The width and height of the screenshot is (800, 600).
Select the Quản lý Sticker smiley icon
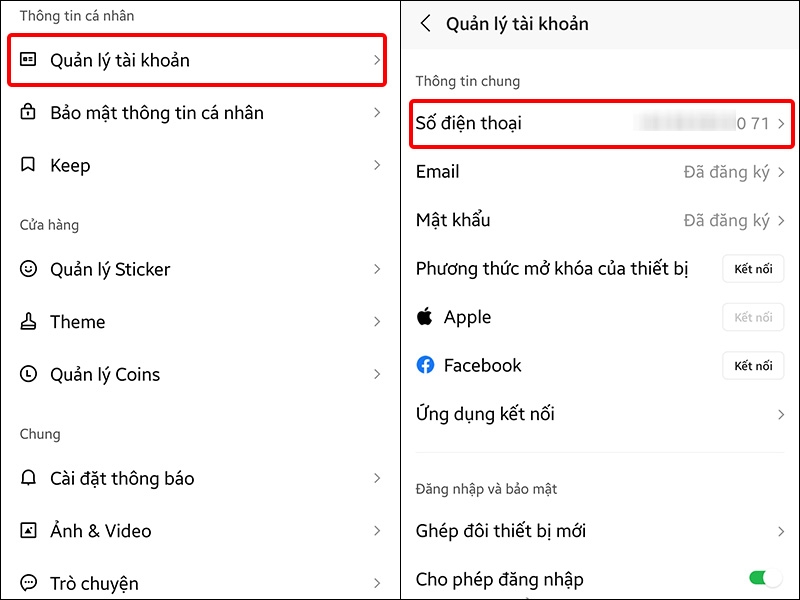(x=28, y=269)
